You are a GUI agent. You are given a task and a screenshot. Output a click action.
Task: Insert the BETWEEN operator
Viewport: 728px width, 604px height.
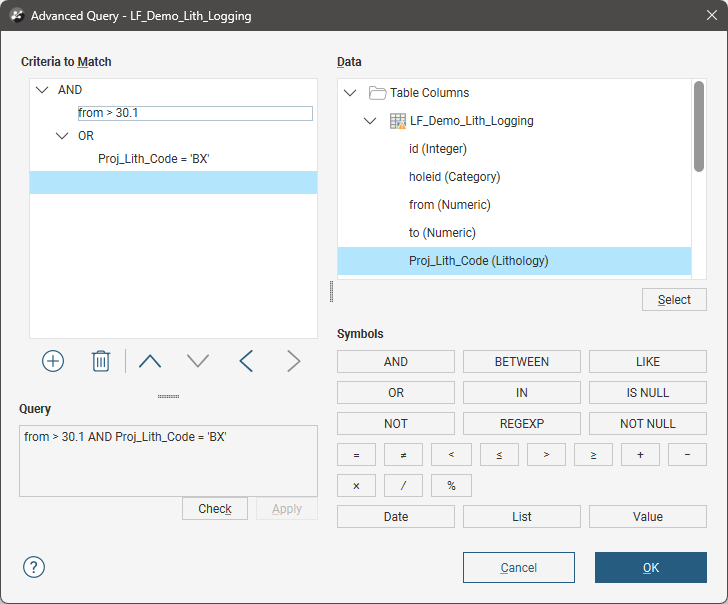pos(521,362)
